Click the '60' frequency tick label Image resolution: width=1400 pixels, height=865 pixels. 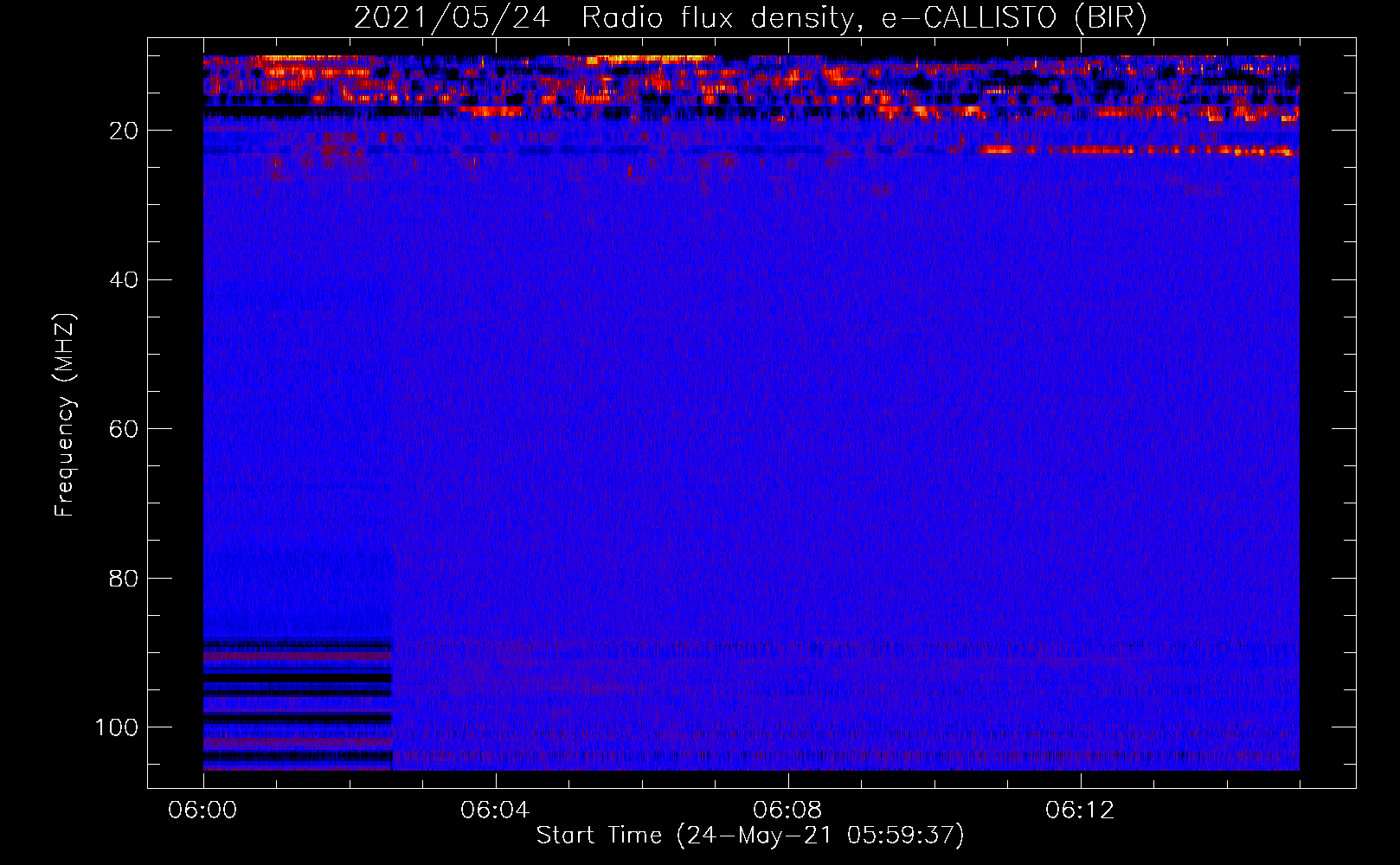(x=125, y=429)
